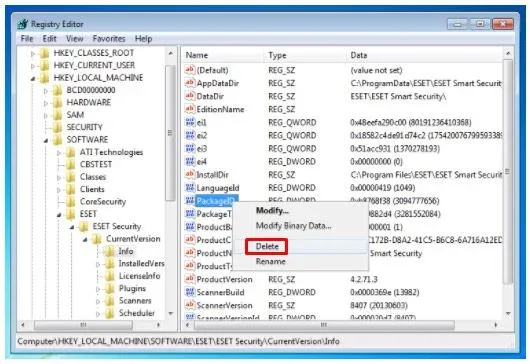Click the ATI Technologies folder icon
The image size is (530, 364).
point(70,152)
